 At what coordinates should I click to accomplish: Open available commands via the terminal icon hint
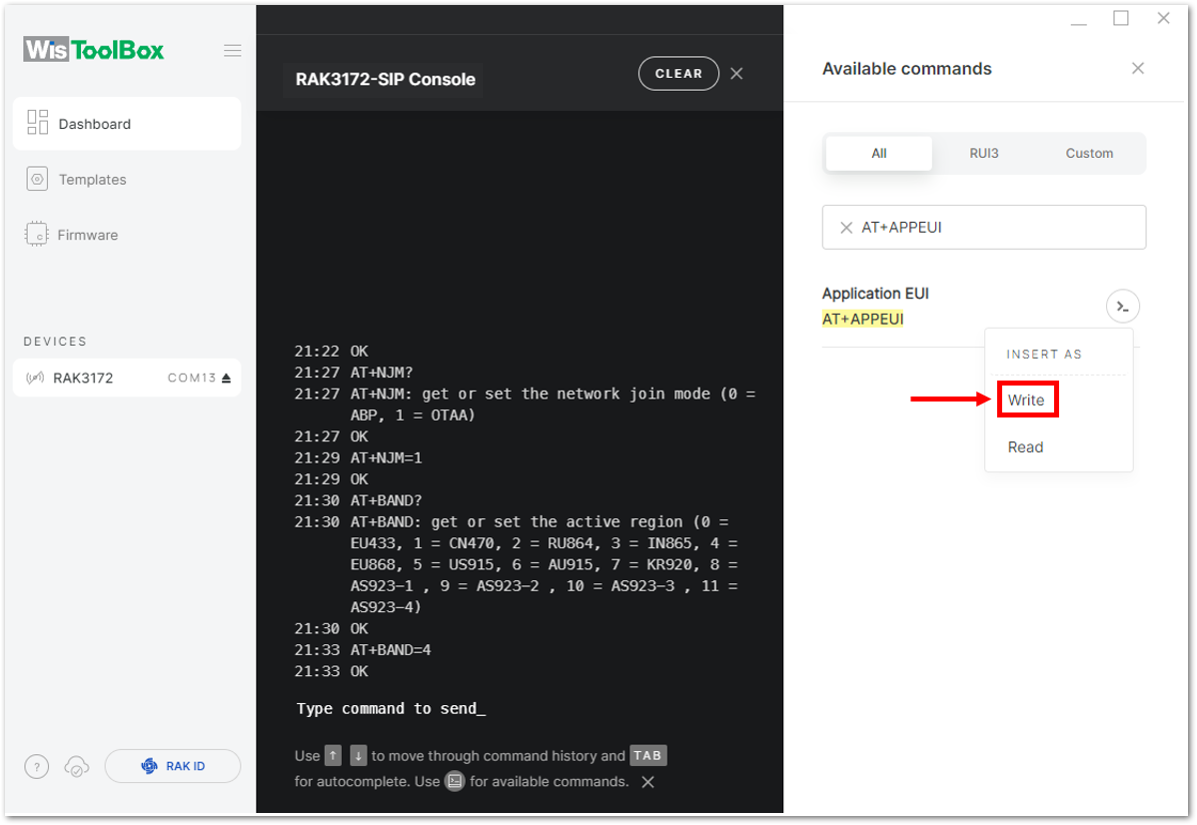(x=455, y=781)
